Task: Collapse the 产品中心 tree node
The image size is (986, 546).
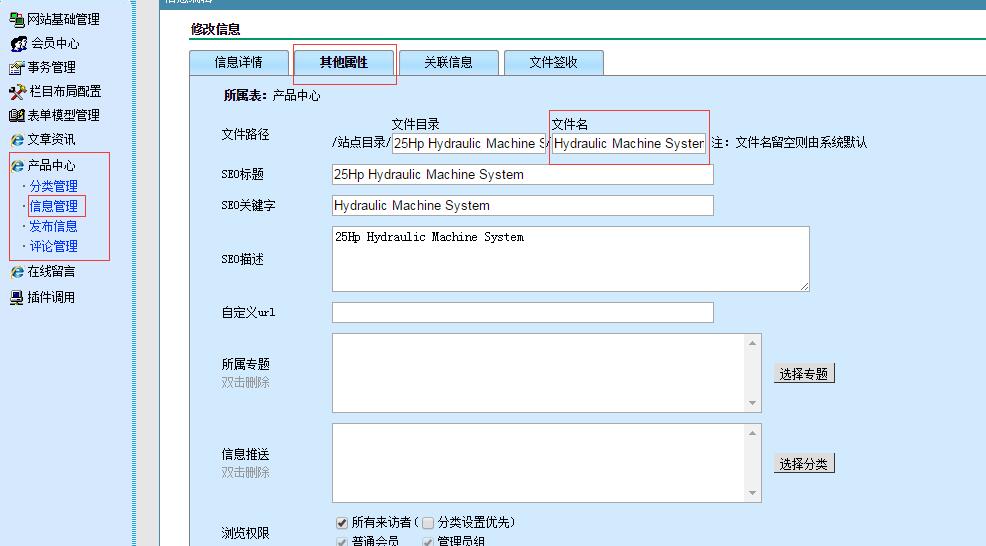Action: [17, 165]
